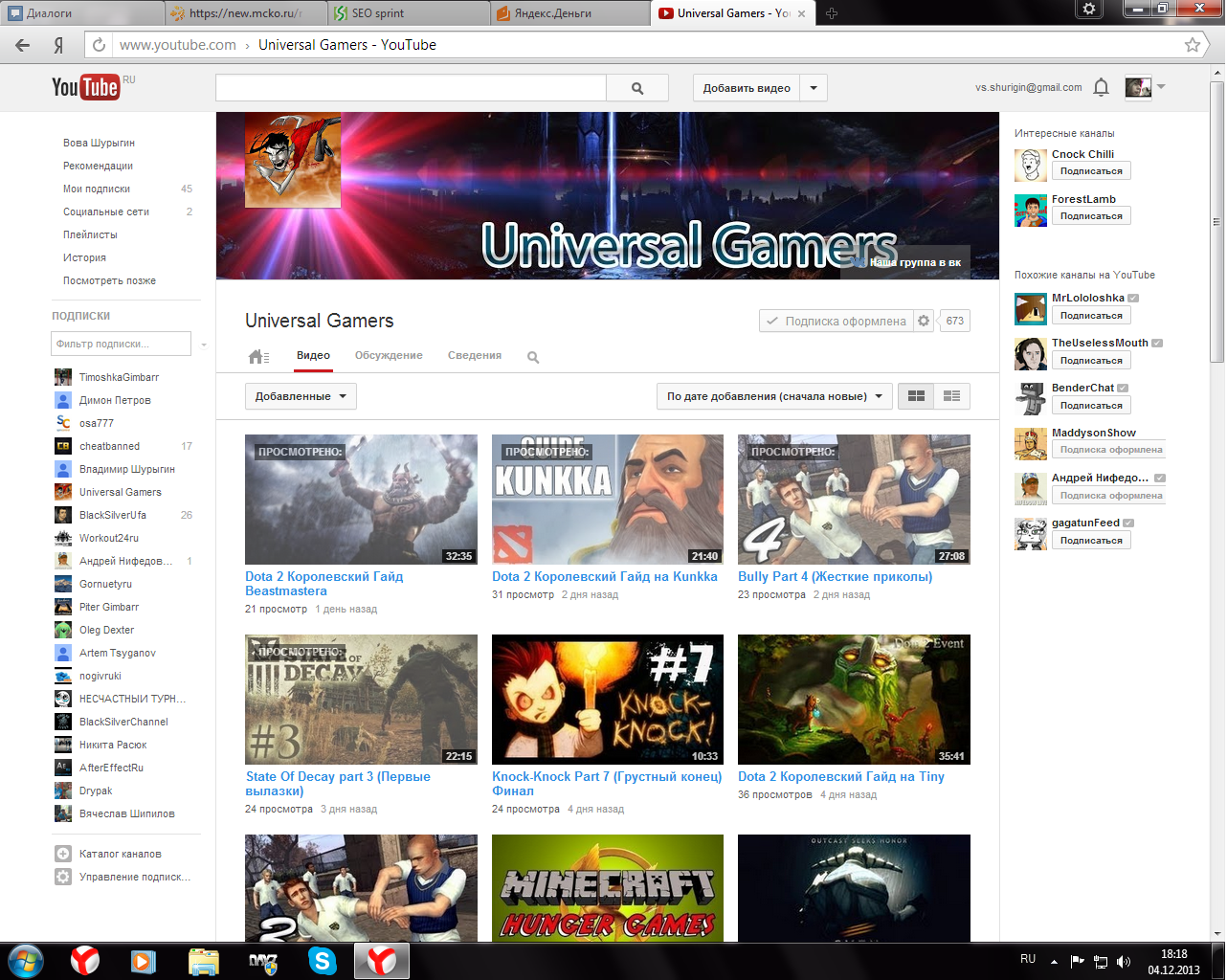This screenshot has height=980, width=1227.
Task: Open a new browser tab with plus
Action: pyautogui.click(x=831, y=13)
